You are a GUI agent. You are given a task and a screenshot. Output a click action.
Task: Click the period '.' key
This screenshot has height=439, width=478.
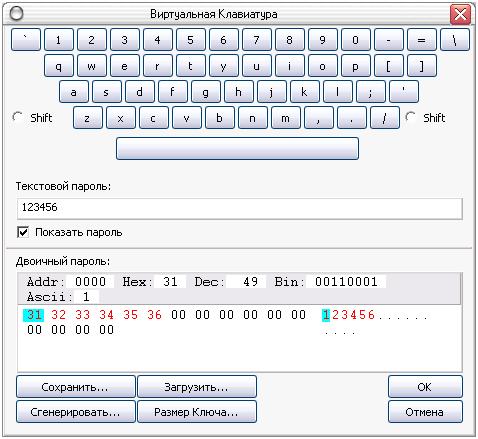pos(352,117)
